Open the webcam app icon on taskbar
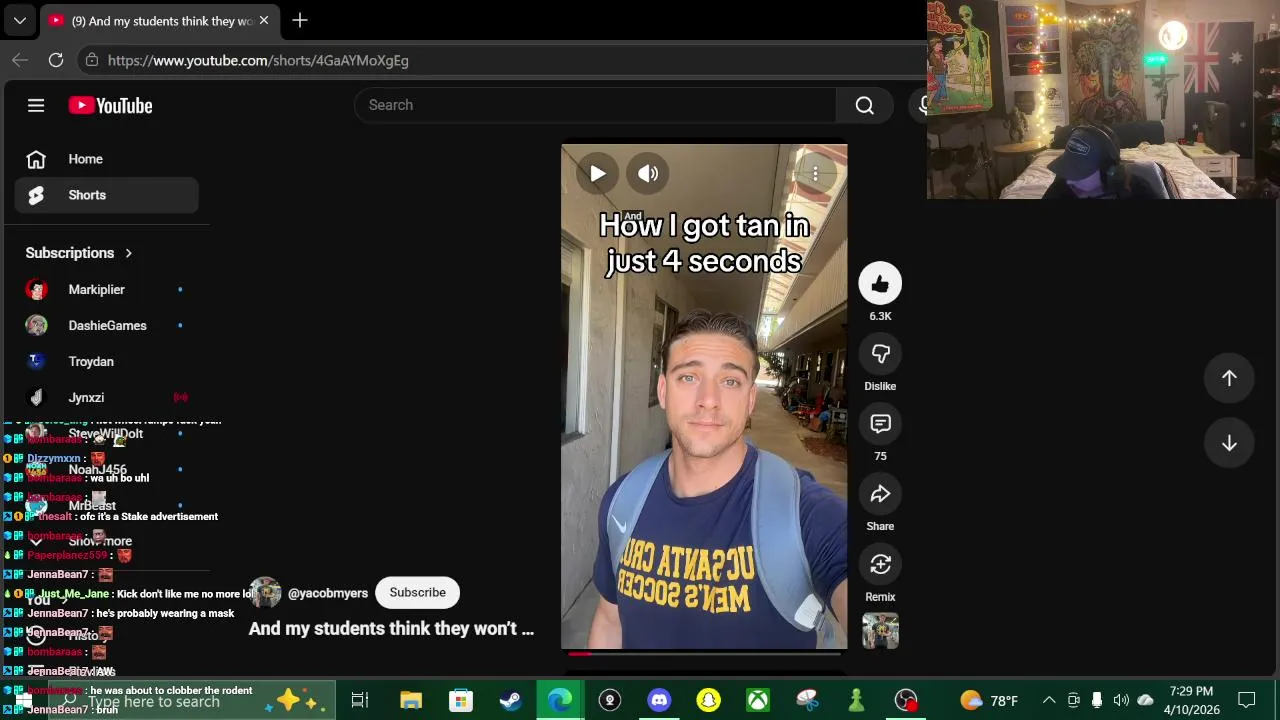1280x720 pixels. [610, 700]
